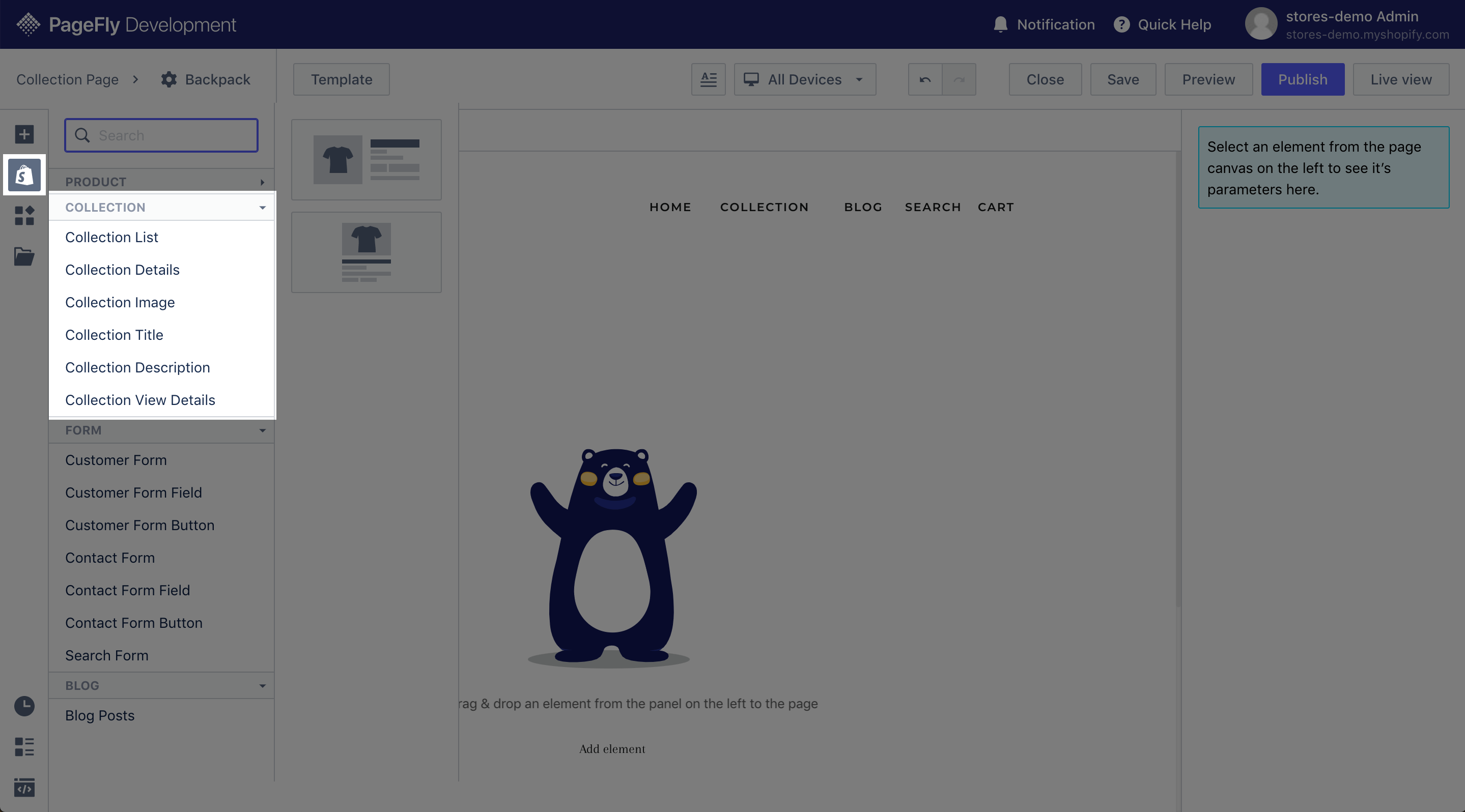Viewport: 1465px width, 812px height.
Task: Click the Save button
Action: [x=1122, y=79]
